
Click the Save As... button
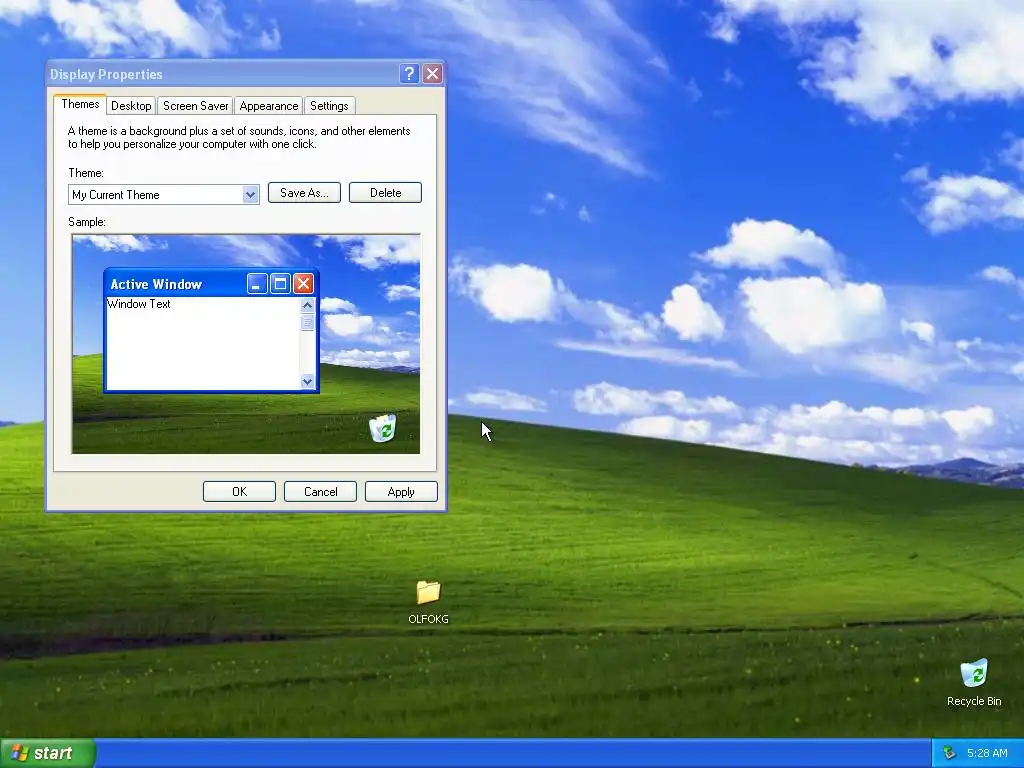click(x=304, y=193)
